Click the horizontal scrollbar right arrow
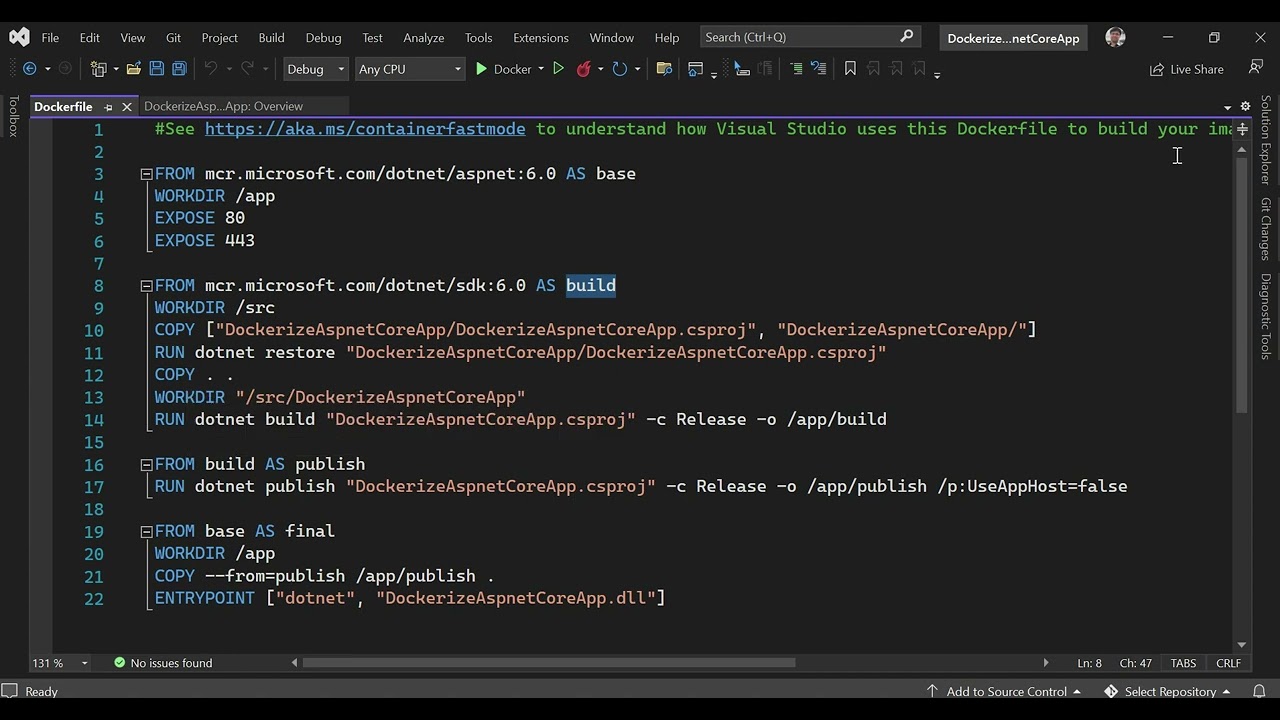 (x=1046, y=662)
